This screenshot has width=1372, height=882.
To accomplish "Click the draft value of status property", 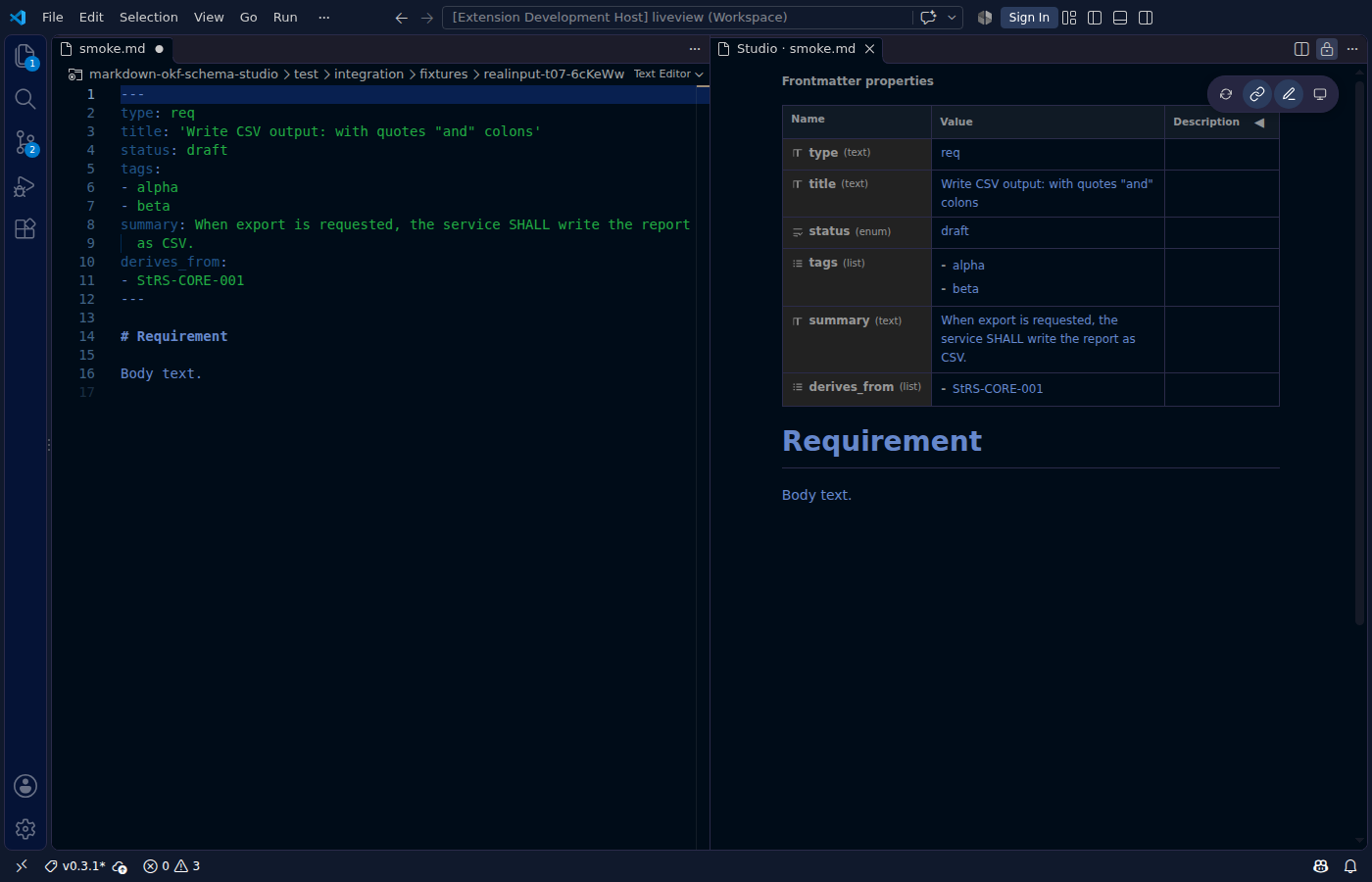I will [955, 231].
